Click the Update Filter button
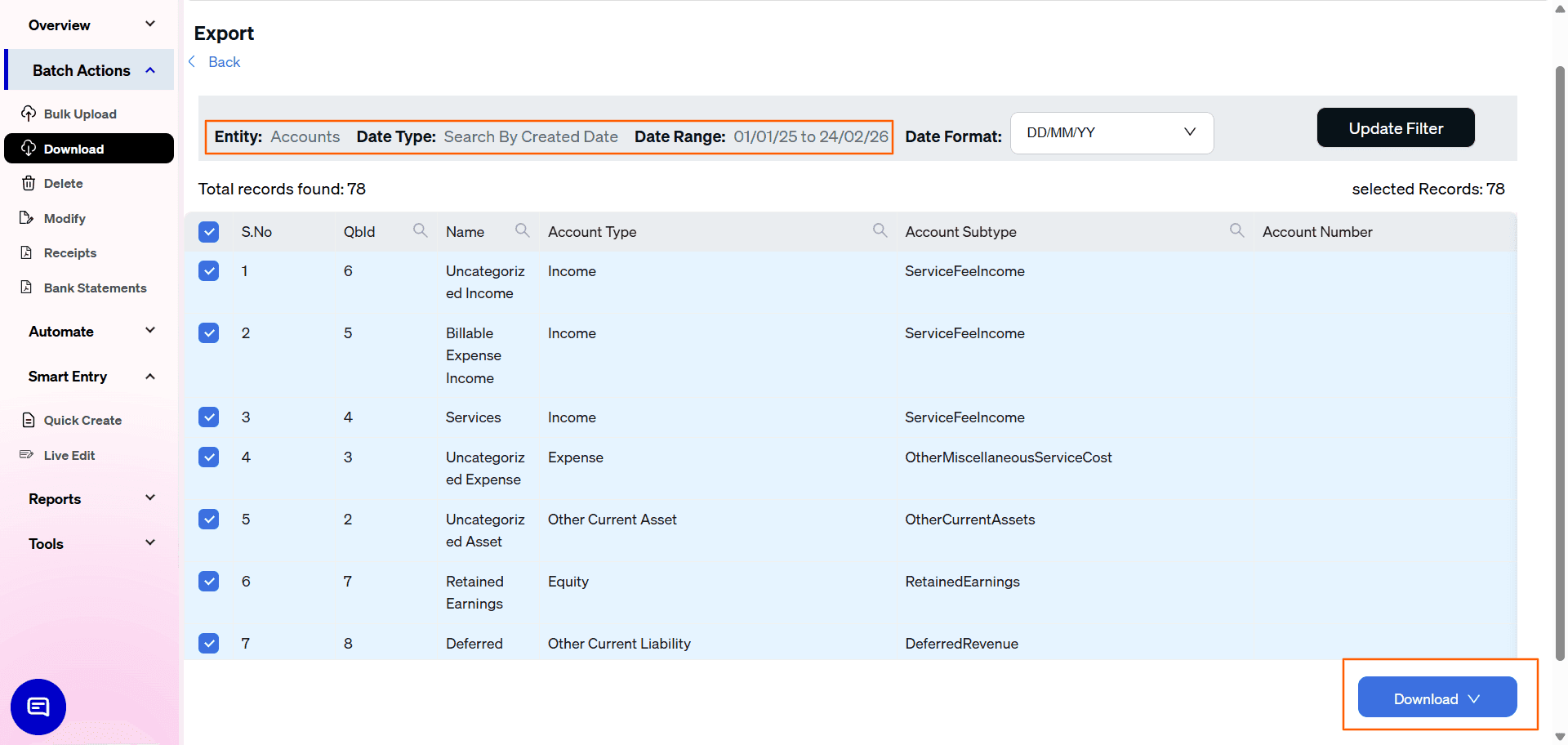1568x745 pixels. click(1395, 127)
